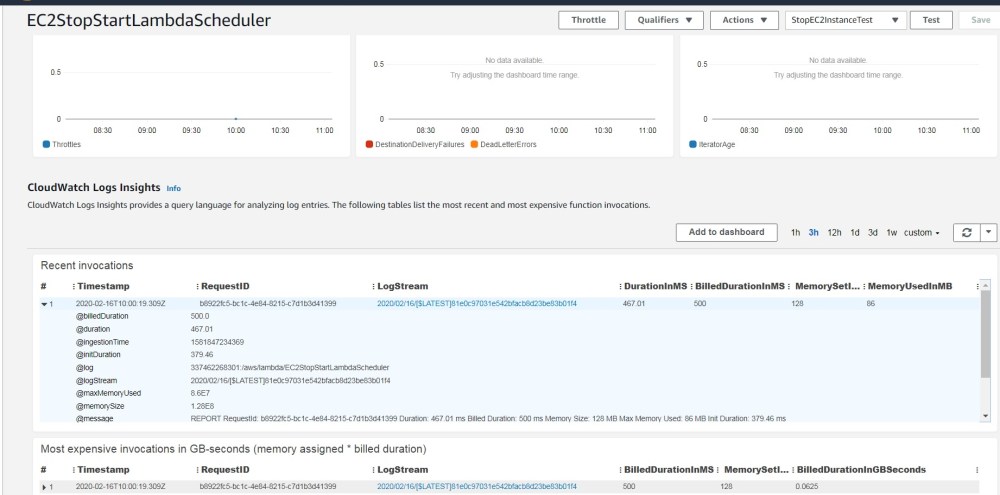This screenshot has width=1000, height=495.
Task: Select the 12h time range
Action: (835, 233)
